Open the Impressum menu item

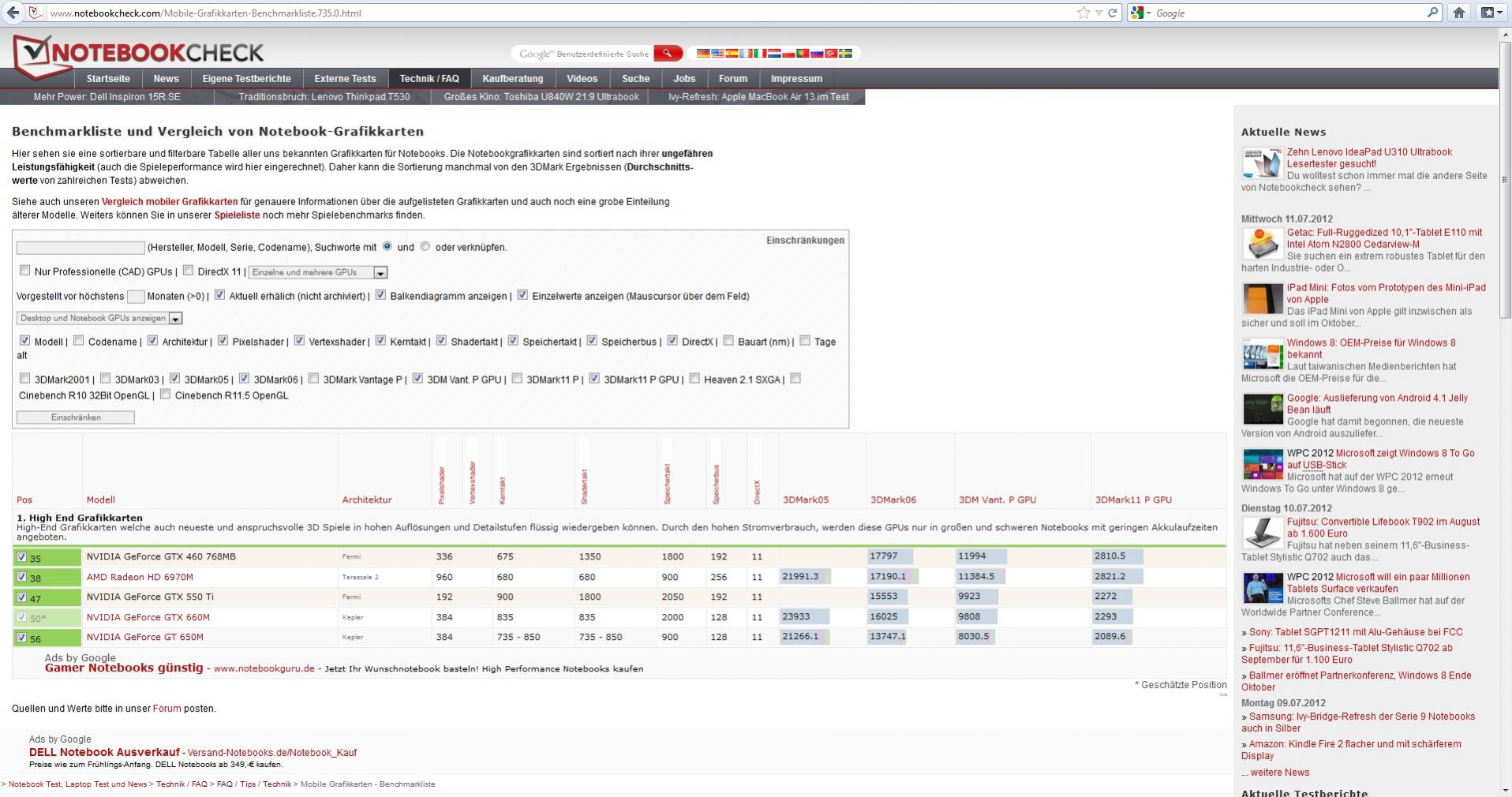[796, 78]
